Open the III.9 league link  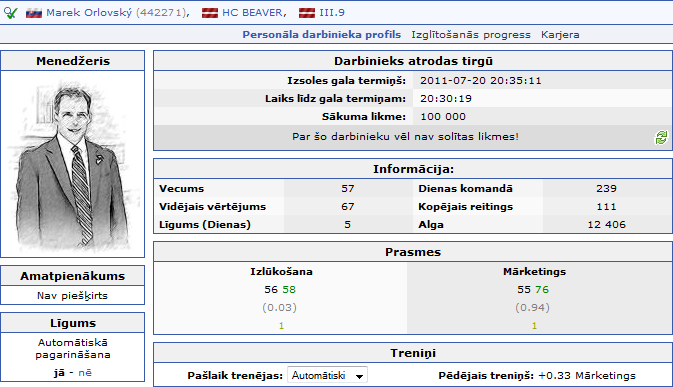(x=332, y=13)
